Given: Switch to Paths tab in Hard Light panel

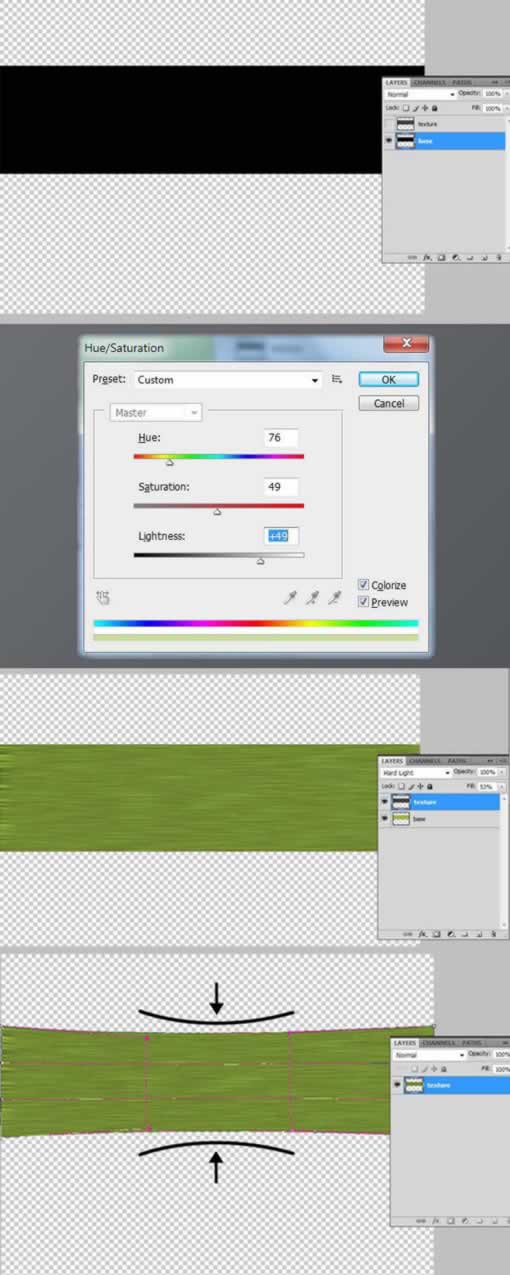Looking at the screenshot, I should [x=456, y=761].
